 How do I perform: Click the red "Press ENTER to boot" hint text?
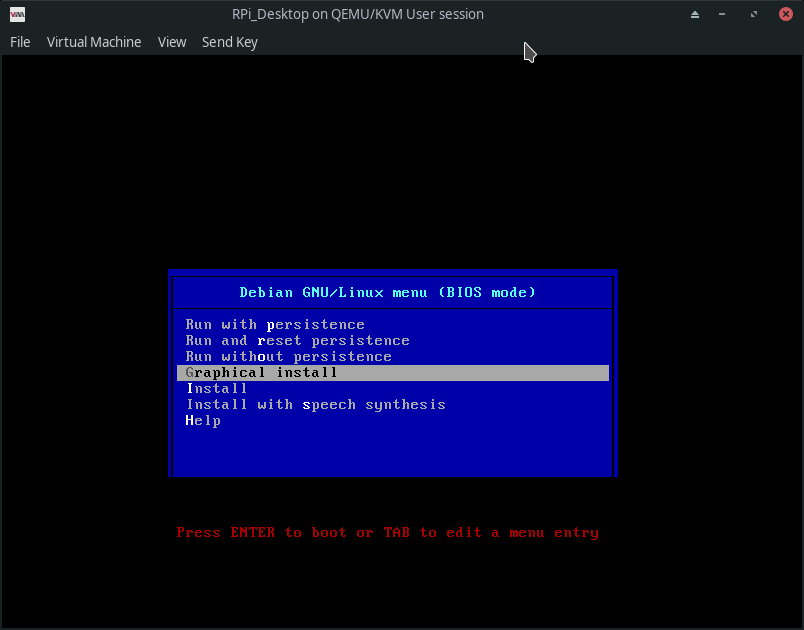pos(388,533)
